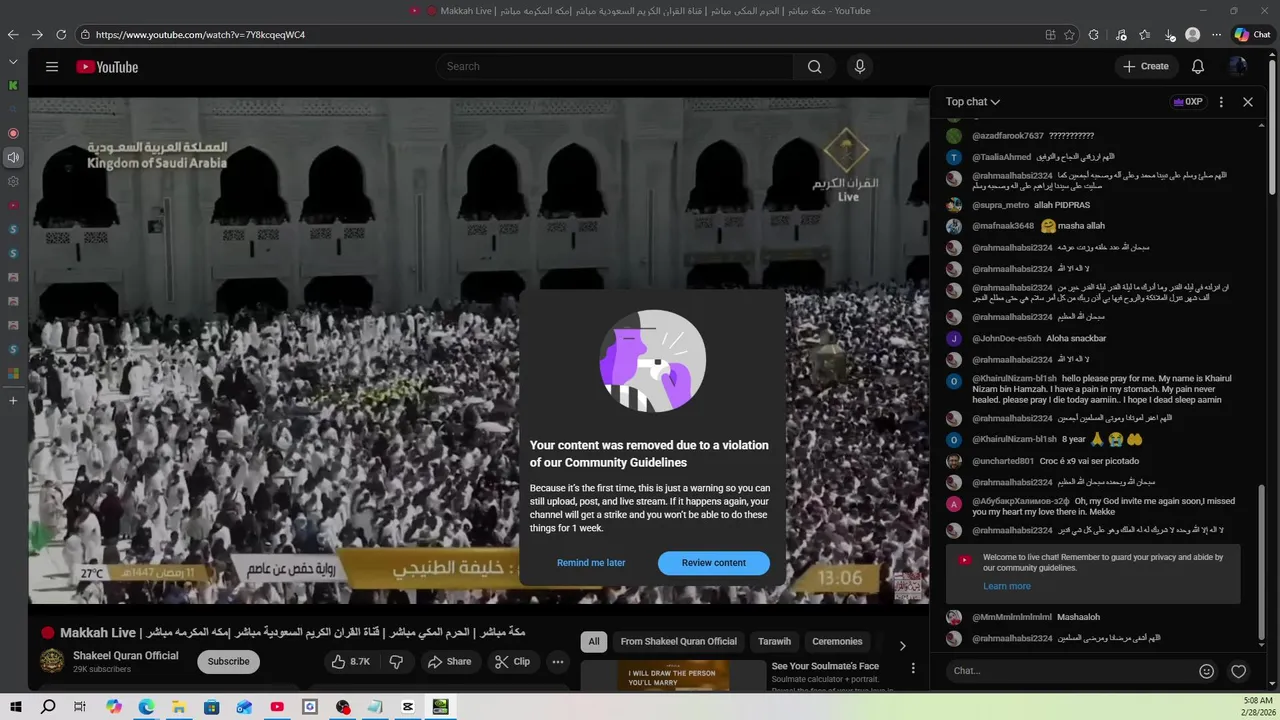Open more actions ellipsis under the video
Image resolution: width=1280 pixels, height=720 pixels.
[x=558, y=662]
